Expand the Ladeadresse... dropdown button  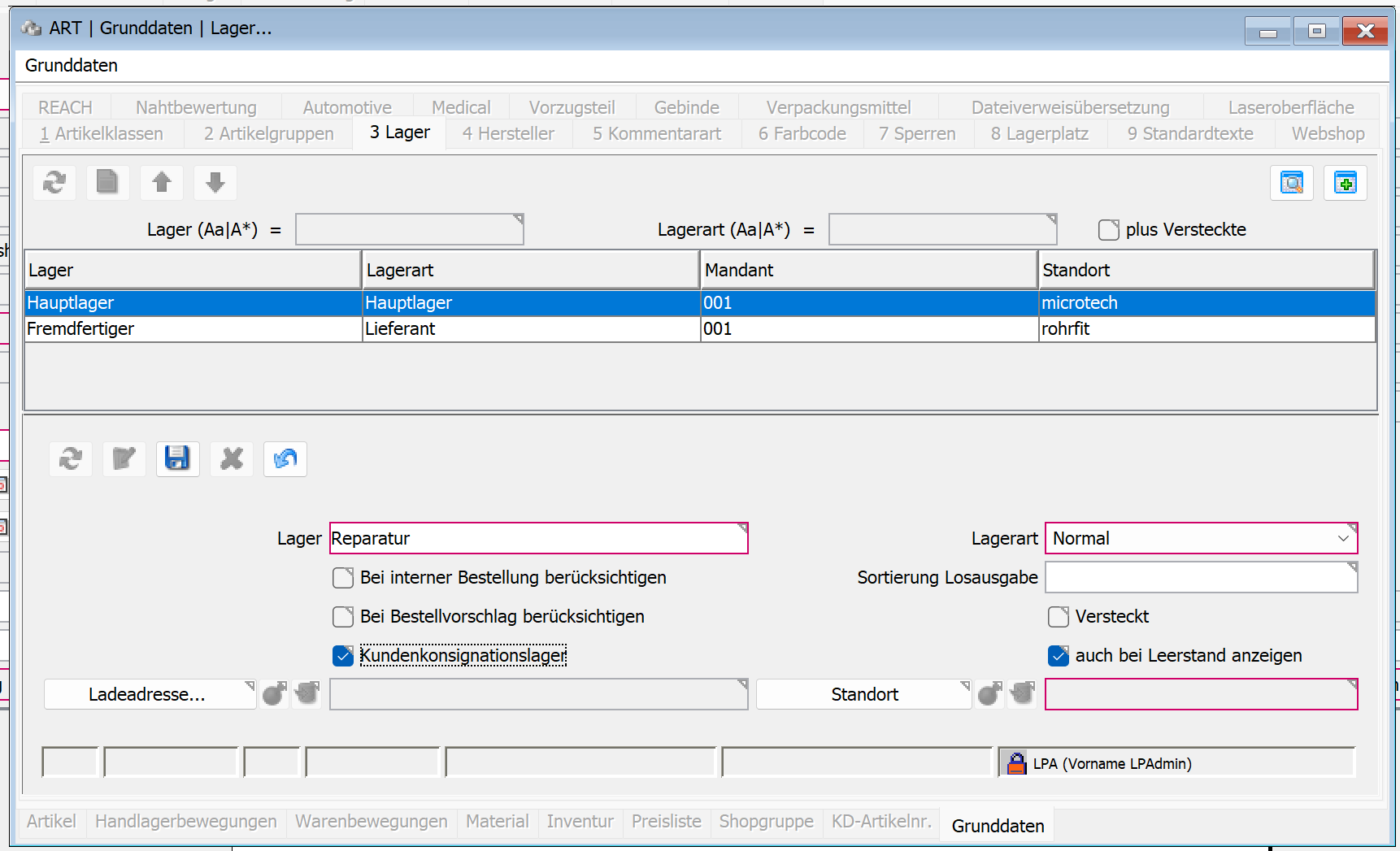[x=150, y=694]
